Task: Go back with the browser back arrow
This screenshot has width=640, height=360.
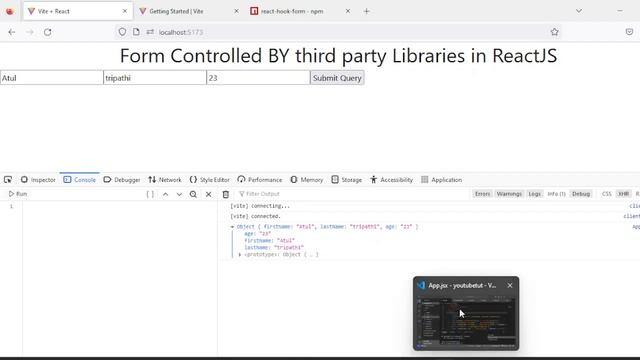Action: coord(11,32)
